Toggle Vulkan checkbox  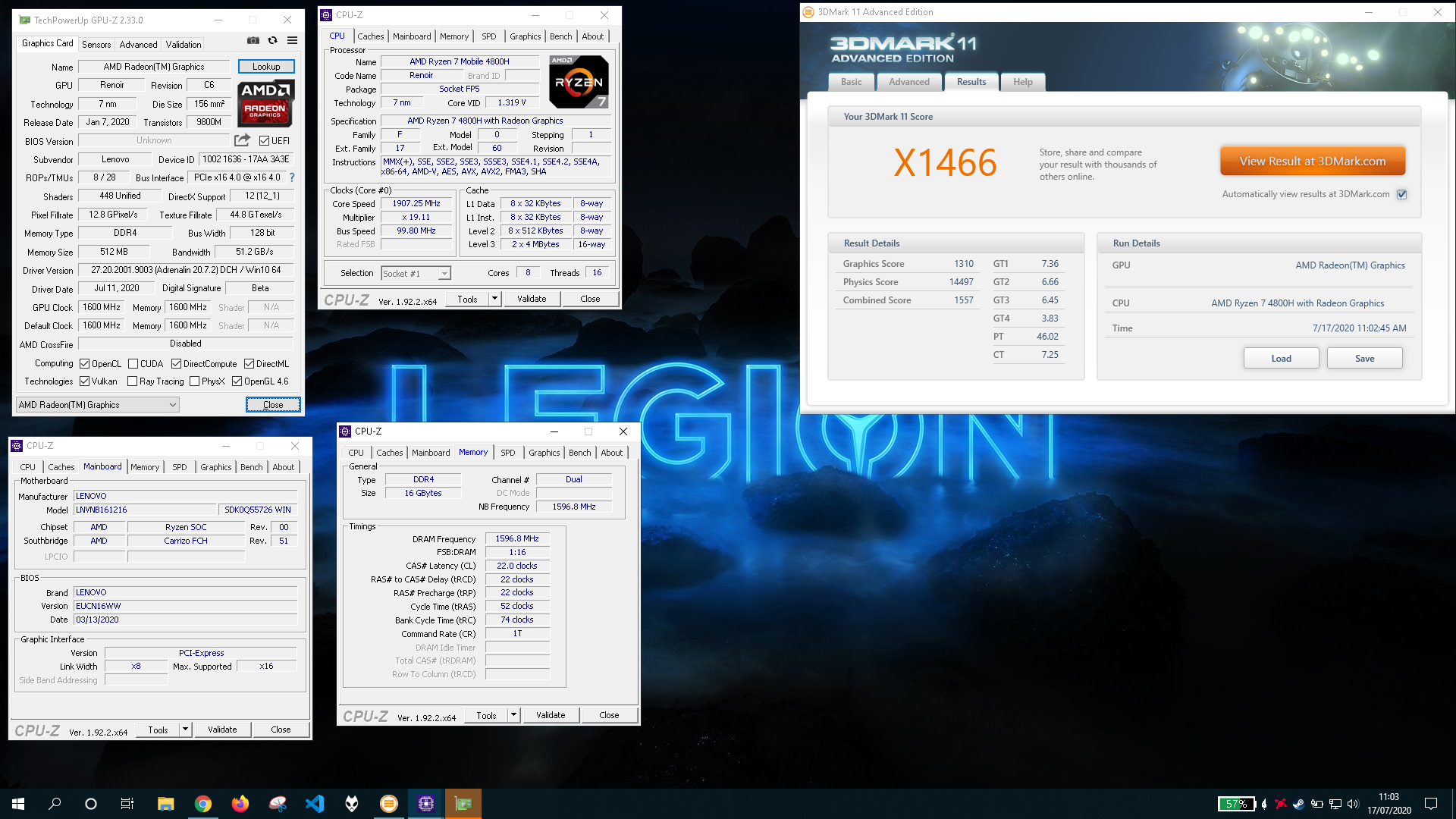tap(85, 381)
